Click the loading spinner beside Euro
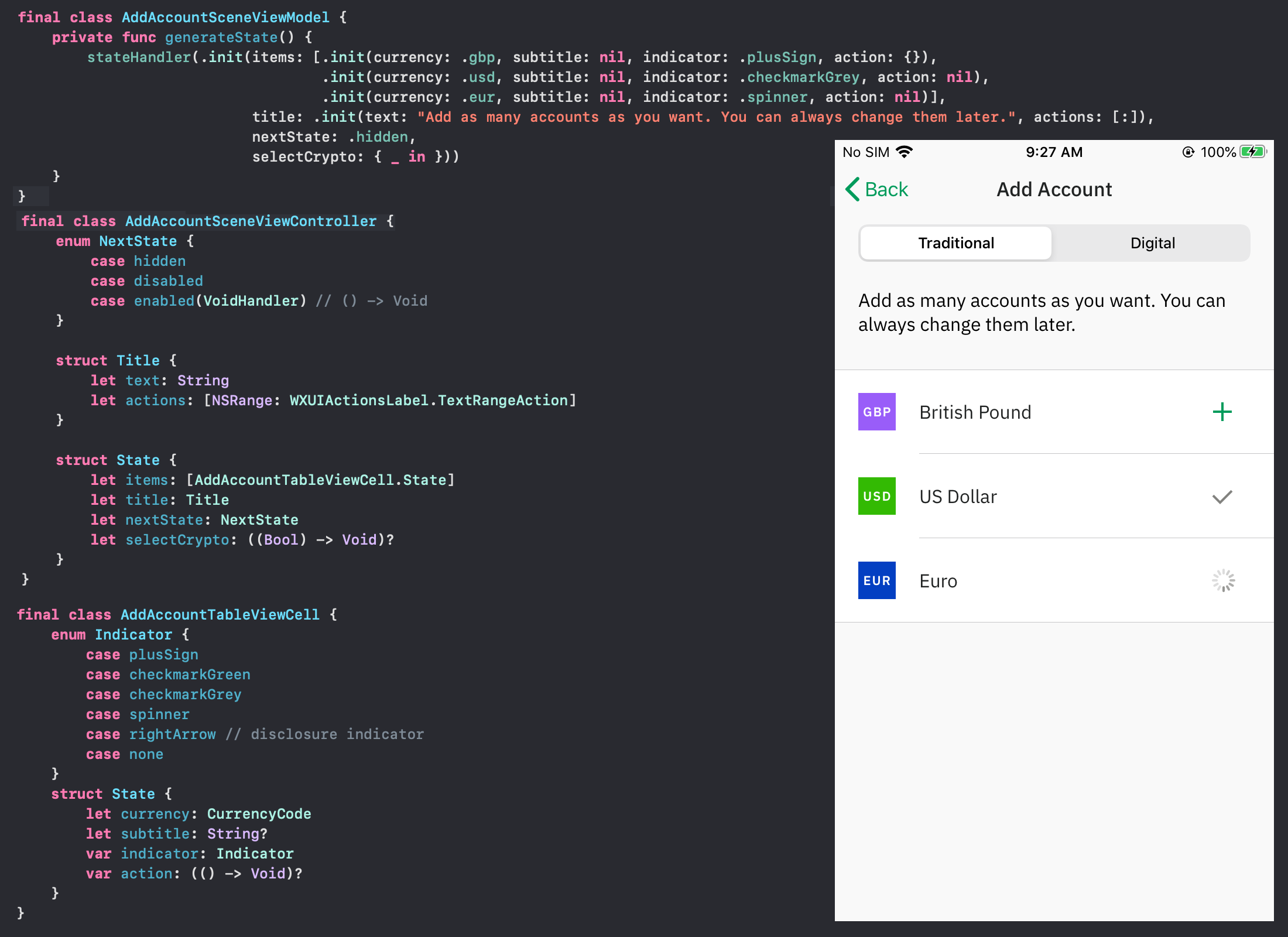 click(1223, 581)
